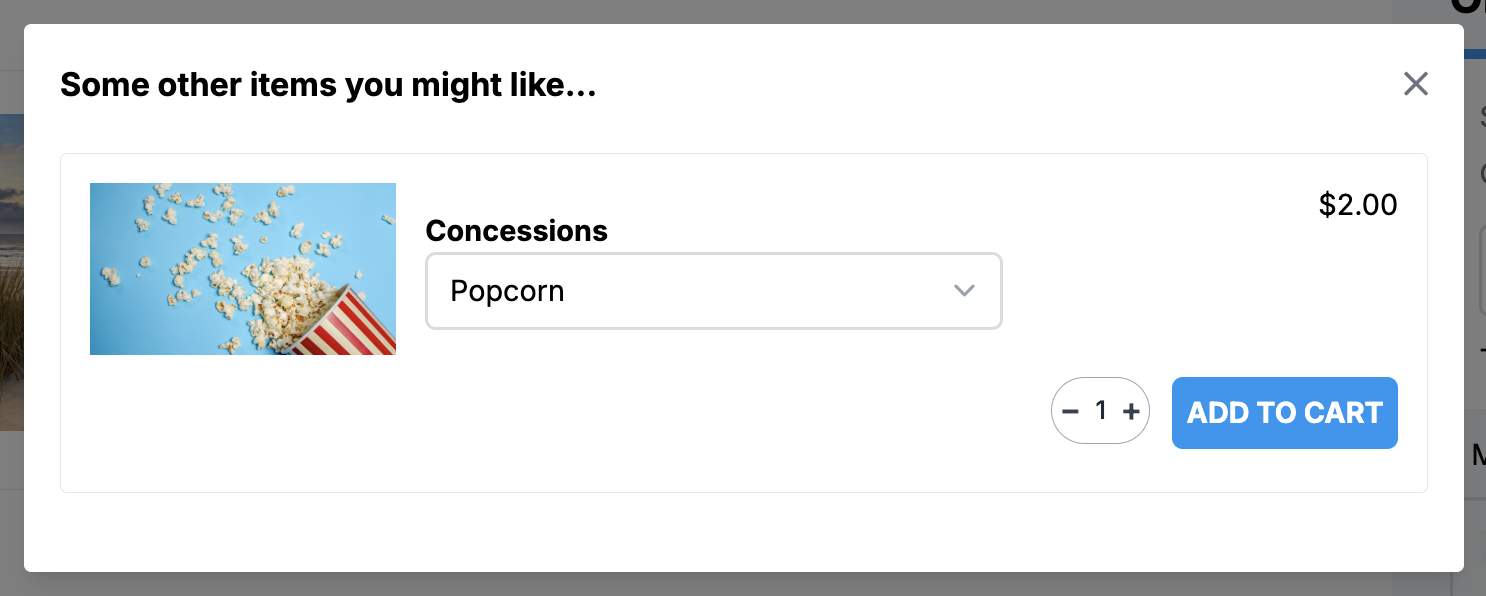
Task: Close the suggested items dialog
Action: coord(1415,84)
